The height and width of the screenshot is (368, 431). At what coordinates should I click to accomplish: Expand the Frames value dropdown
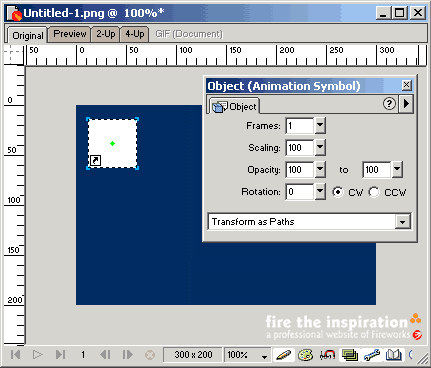pos(320,126)
